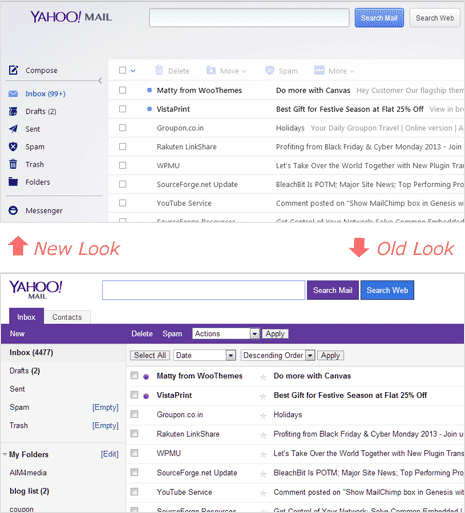Image resolution: width=465 pixels, height=513 pixels.
Task: Check Matty from WooThemes in new look
Action: [123, 90]
